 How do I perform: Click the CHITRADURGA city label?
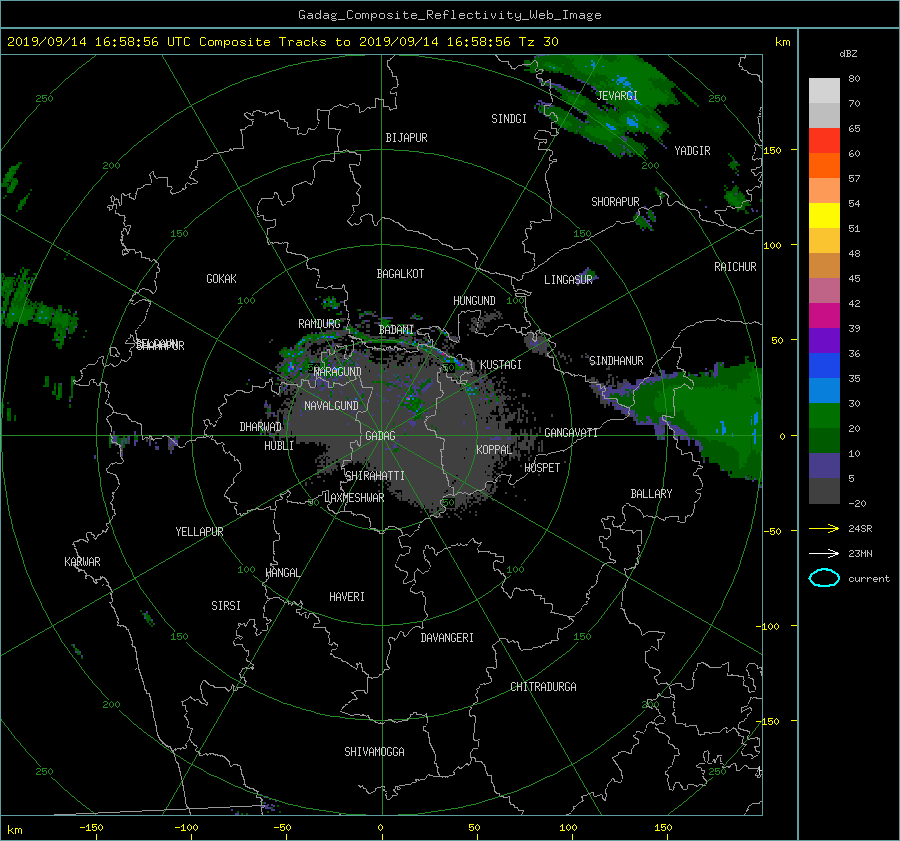tap(543, 687)
